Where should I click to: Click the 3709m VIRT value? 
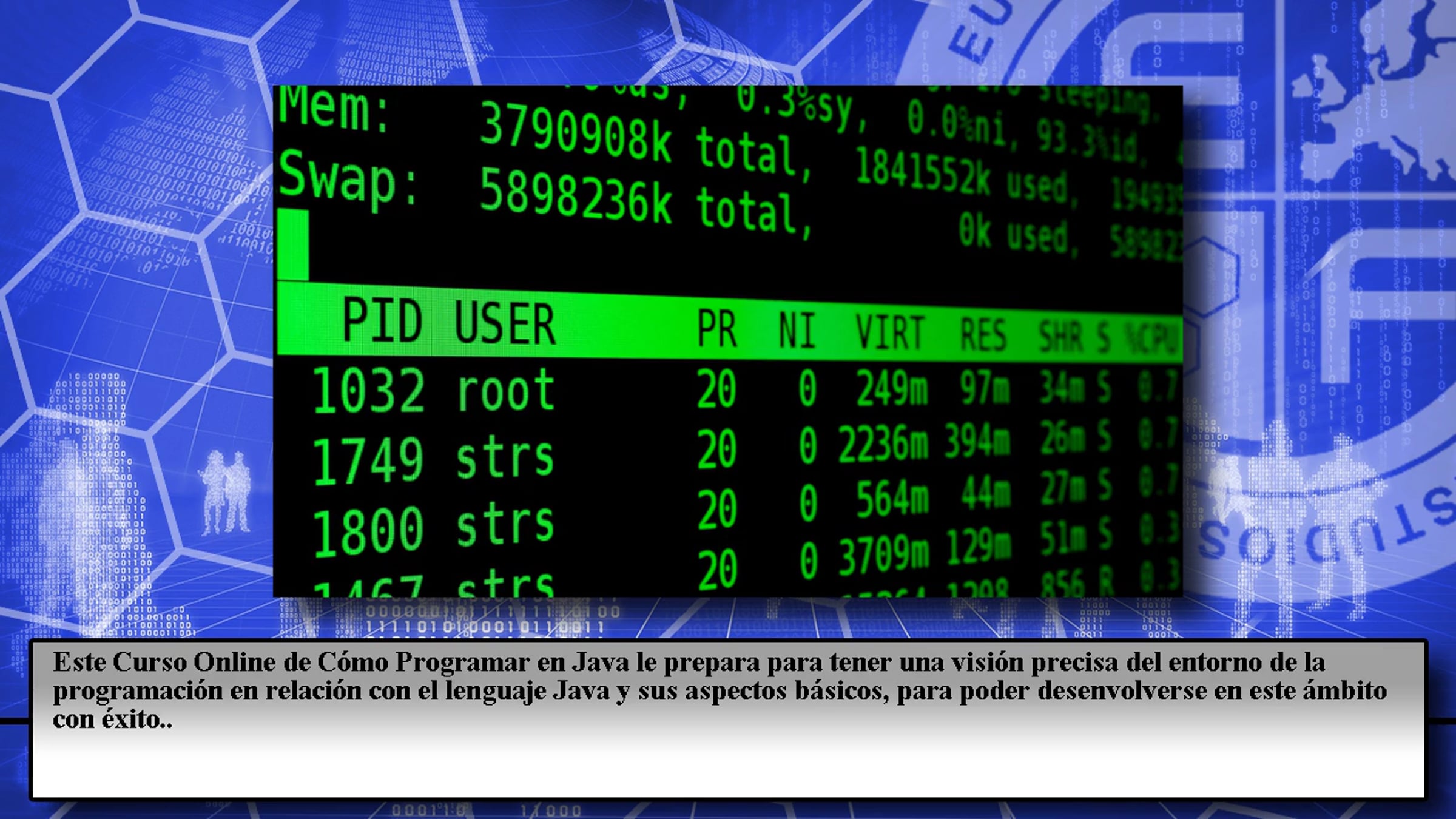tap(883, 555)
